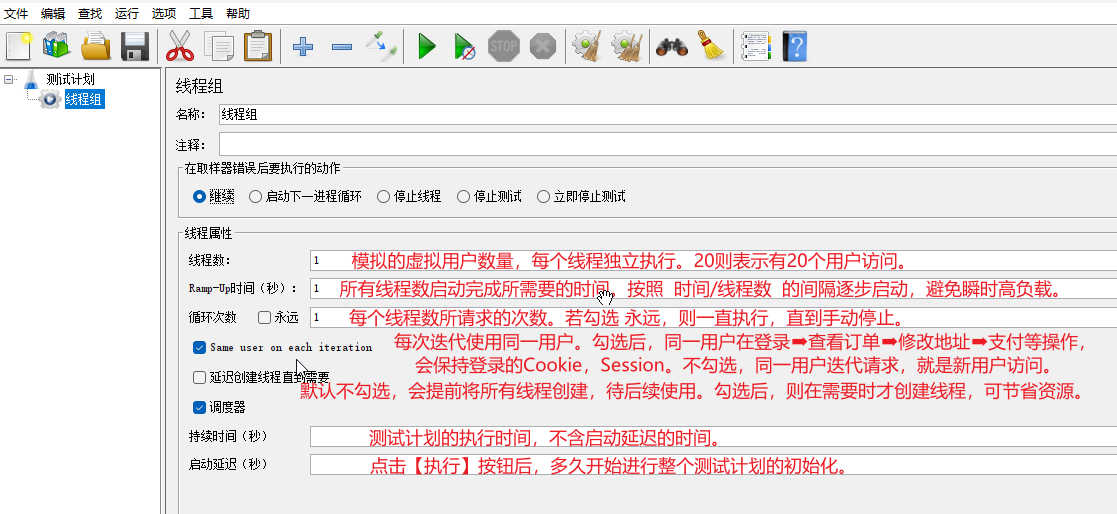Click Start no pauses icon

click(464, 47)
